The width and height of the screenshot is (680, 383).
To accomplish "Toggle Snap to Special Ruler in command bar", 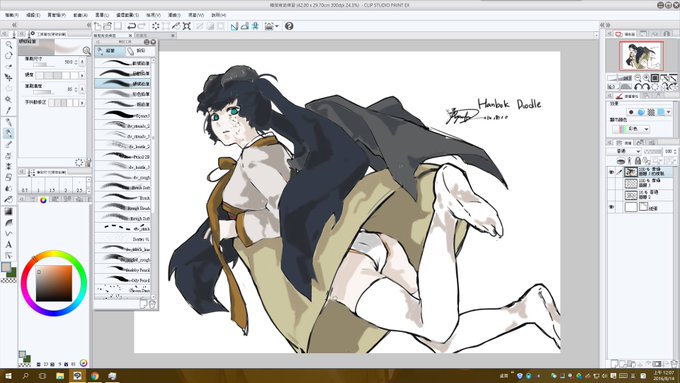I will [245, 26].
